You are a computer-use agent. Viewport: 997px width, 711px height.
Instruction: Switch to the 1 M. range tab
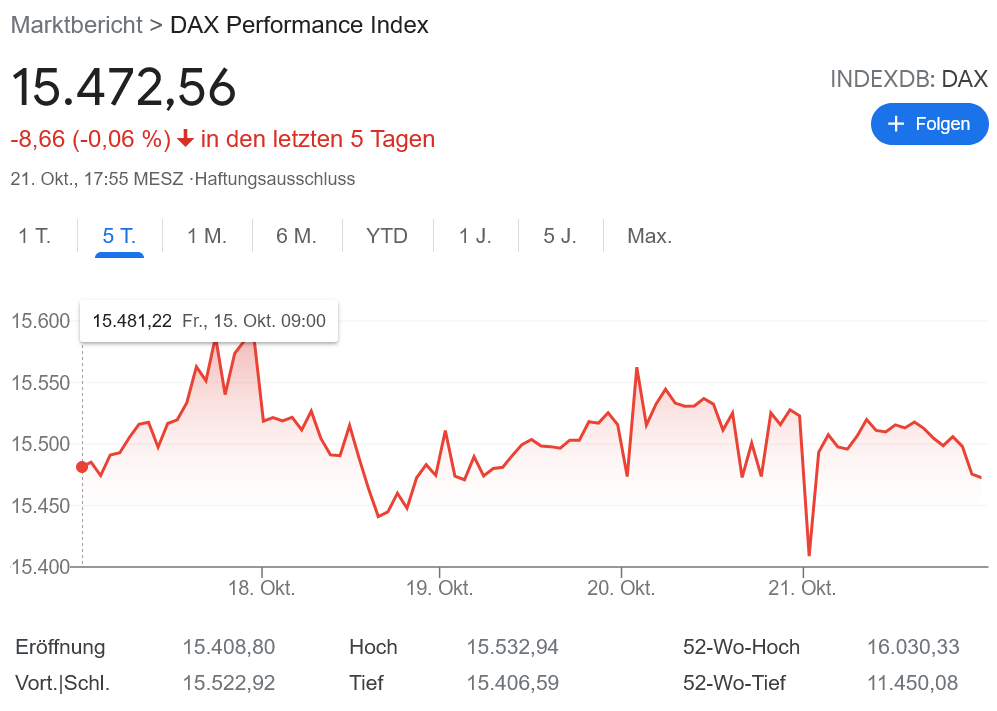coord(207,237)
